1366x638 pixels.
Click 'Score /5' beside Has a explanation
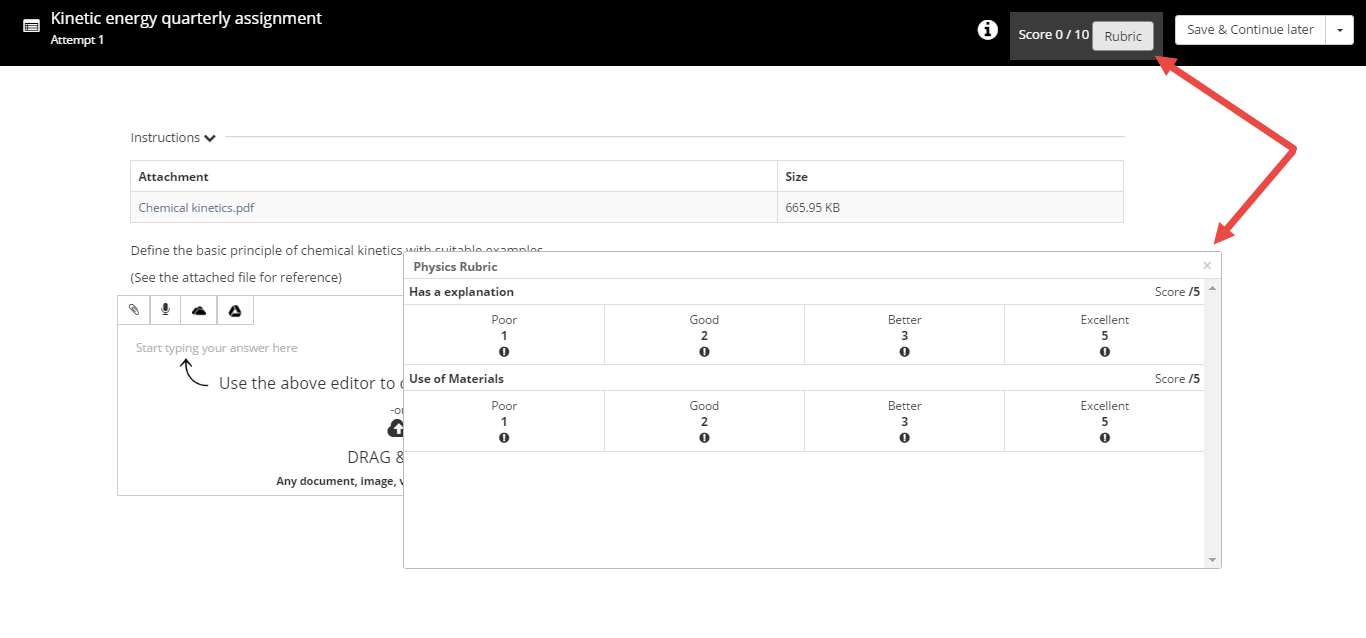click(x=1177, y=292)
